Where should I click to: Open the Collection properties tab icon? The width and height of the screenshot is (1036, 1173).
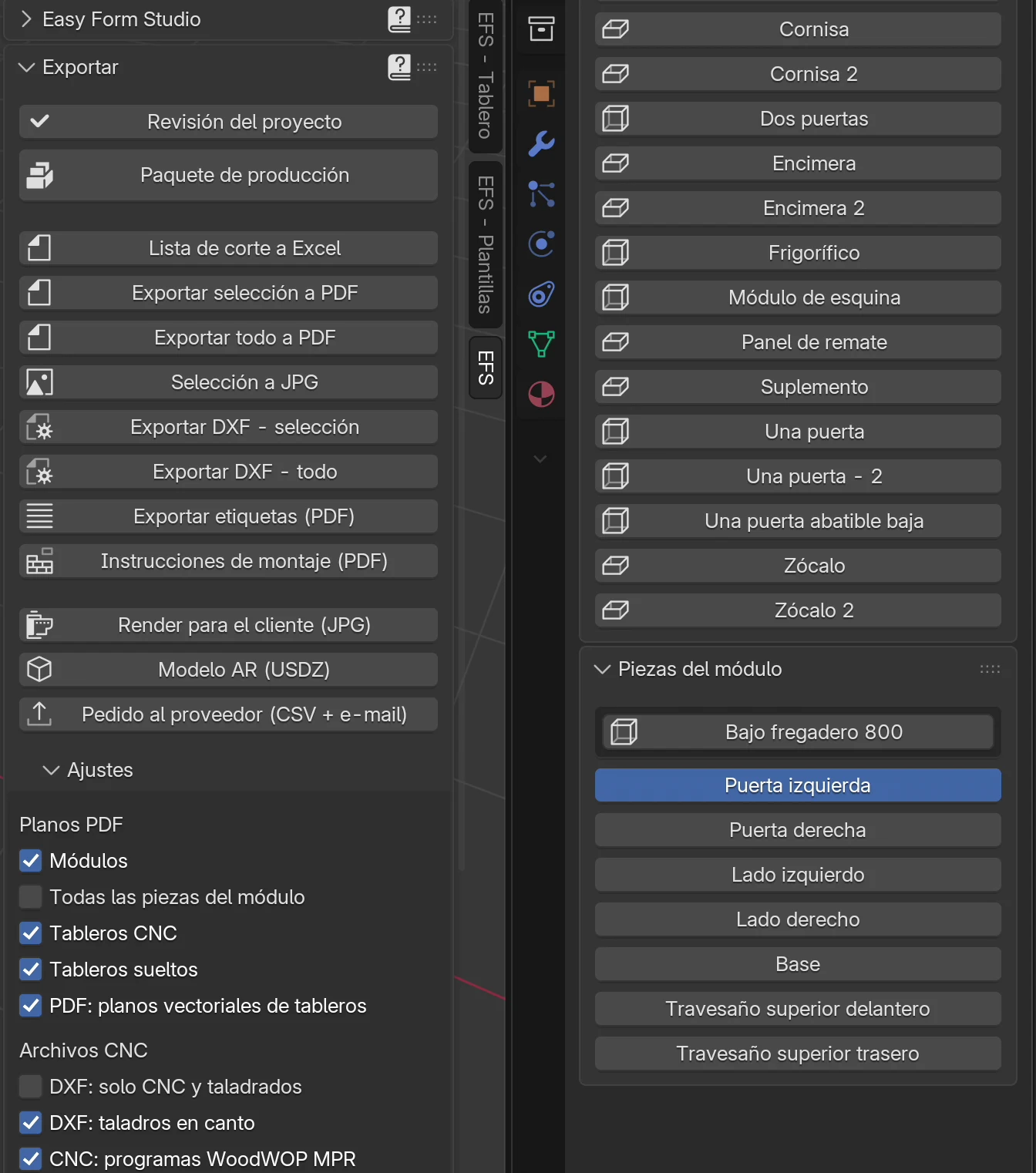pyautogui.click(x=541, y=29)
